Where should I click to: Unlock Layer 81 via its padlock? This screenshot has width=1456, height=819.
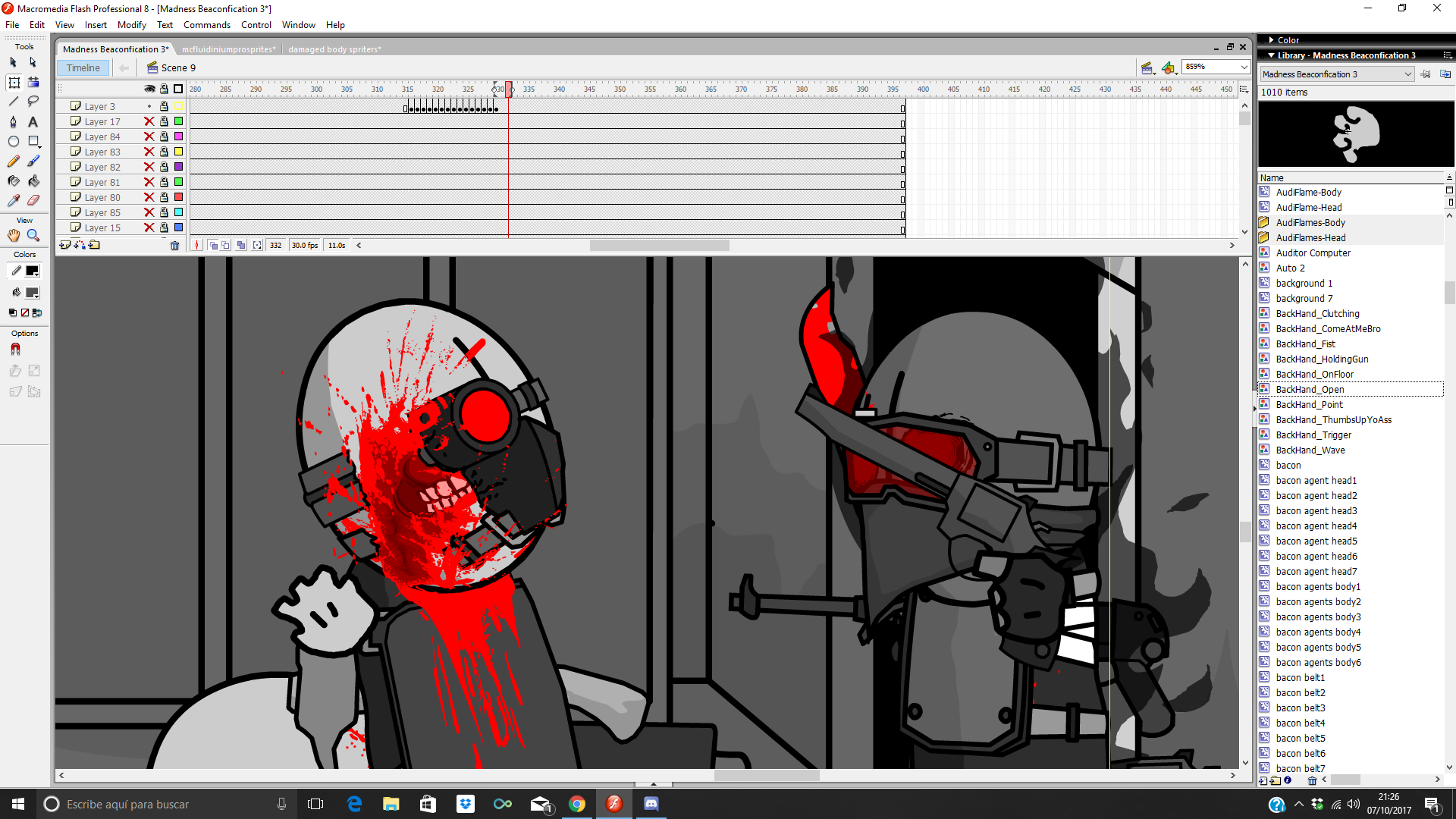(164, 182)
